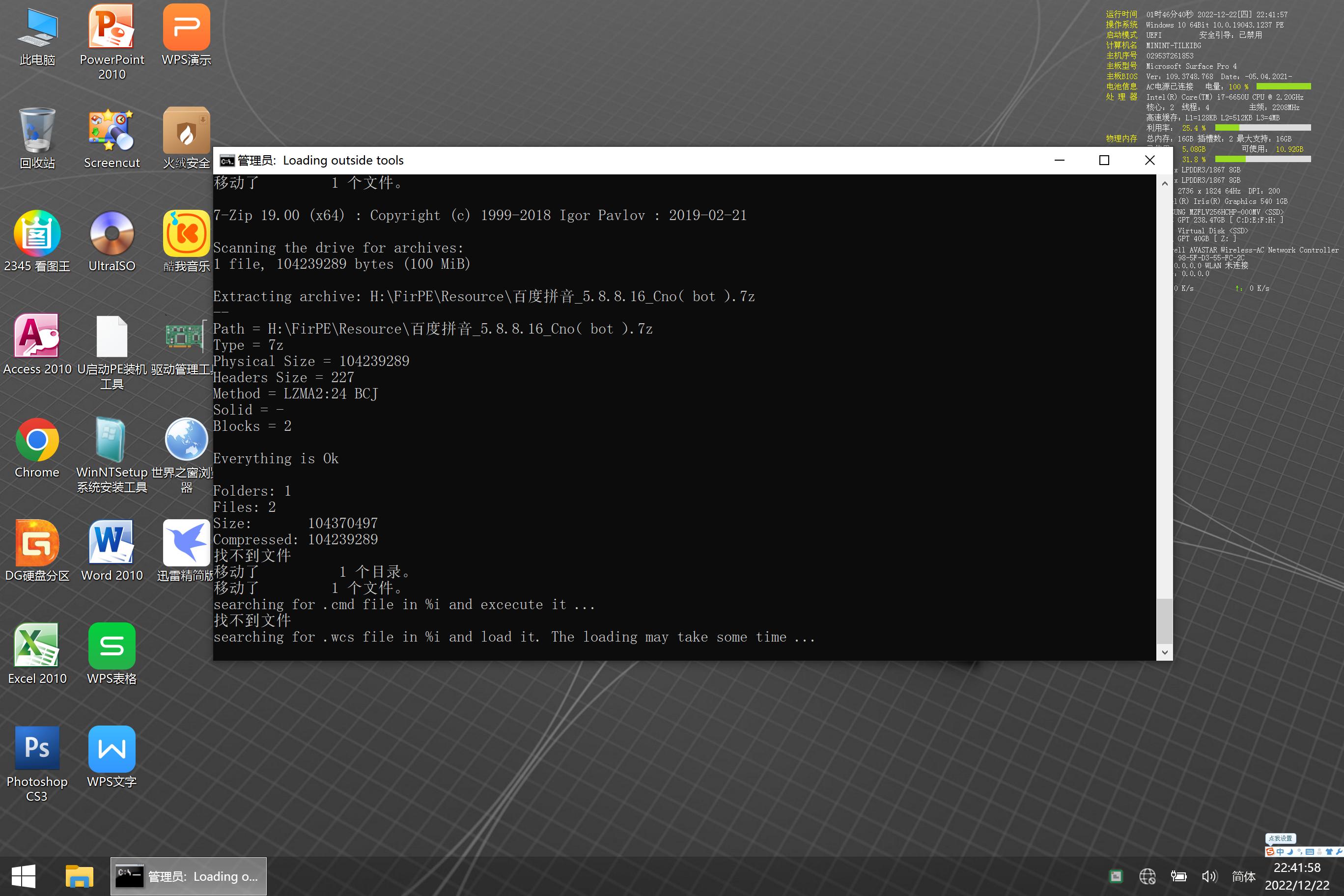
Task: Click the network globe tray icon
Action: pyautogui.click(x=1147, y=876)
